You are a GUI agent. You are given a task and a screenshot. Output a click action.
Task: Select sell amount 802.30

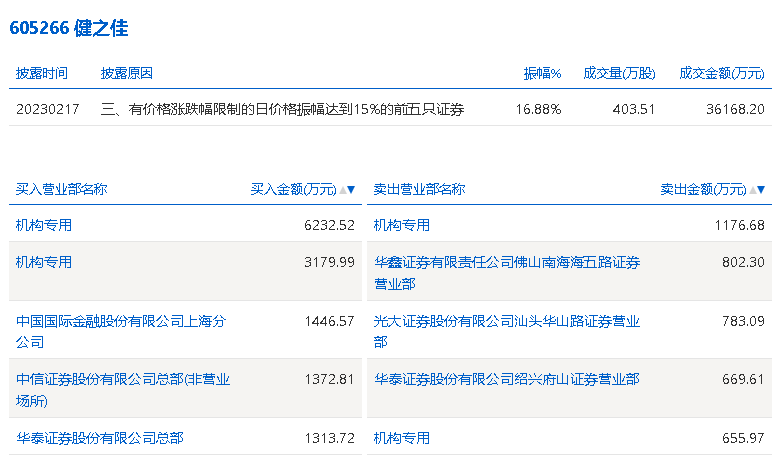(x=743, y=262)
